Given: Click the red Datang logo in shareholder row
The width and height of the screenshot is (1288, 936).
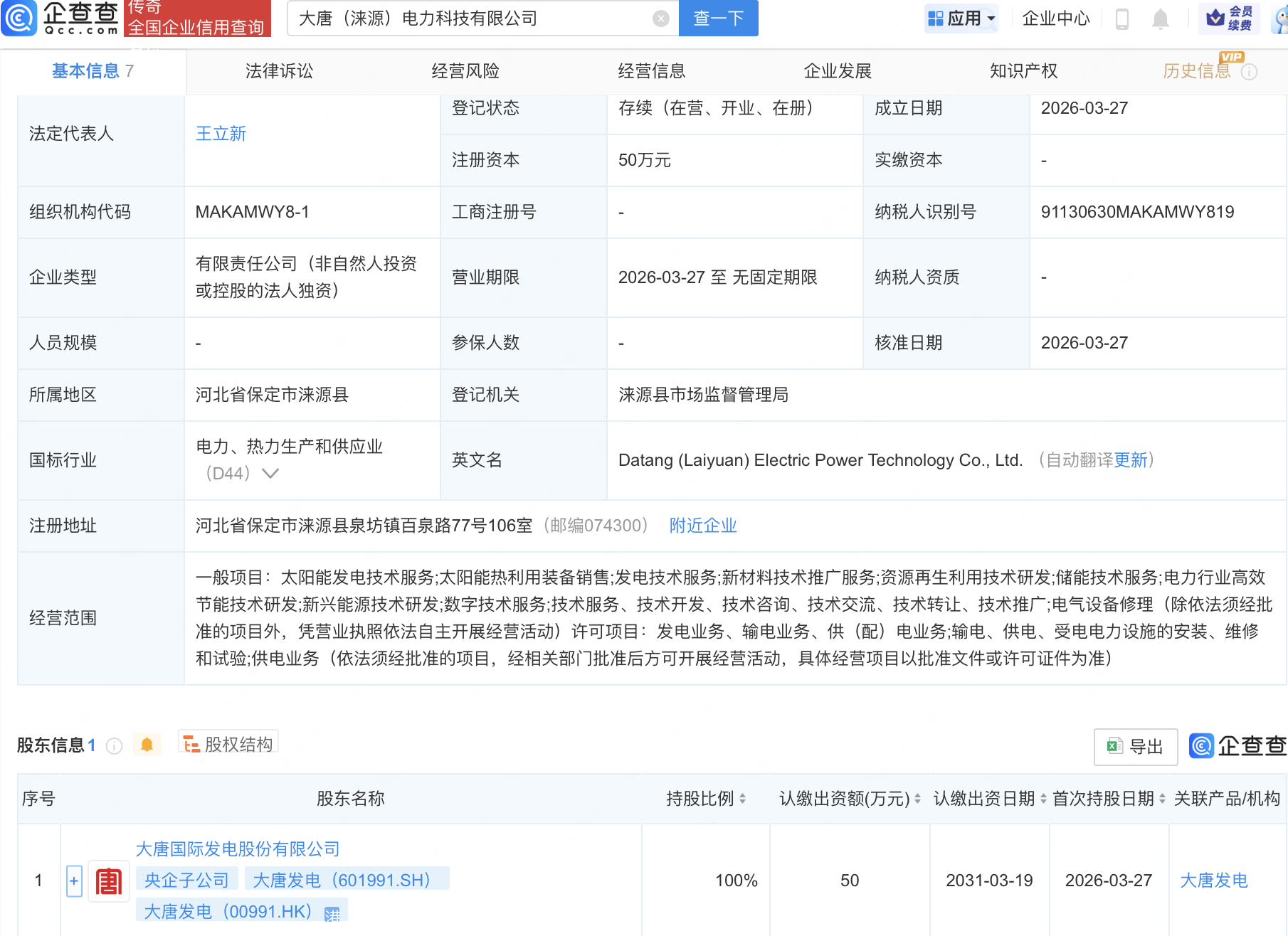Looking at the screenshot, I should [x=108, y=880].
